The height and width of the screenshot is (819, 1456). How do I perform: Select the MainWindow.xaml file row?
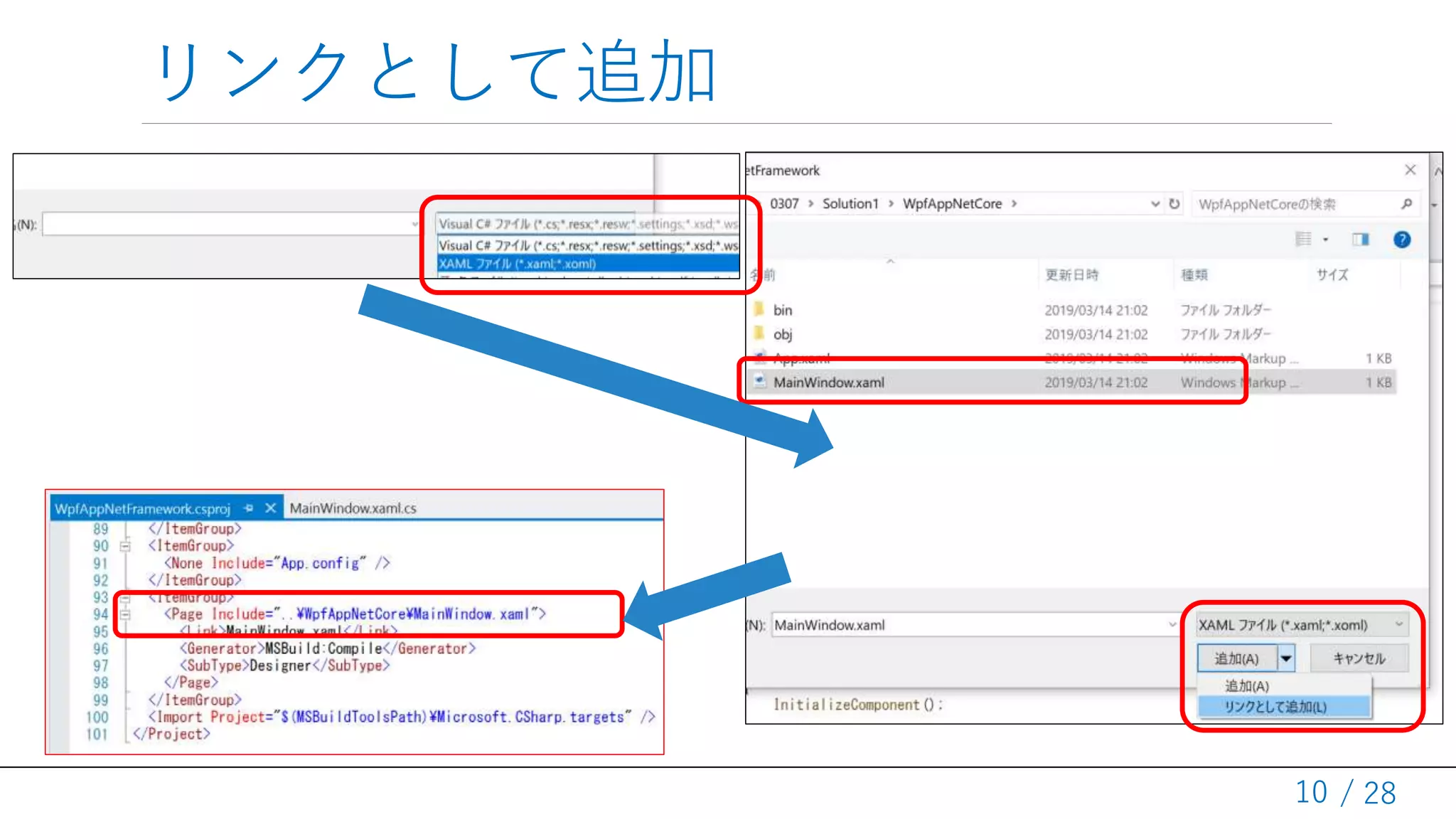tap(829, 382)
